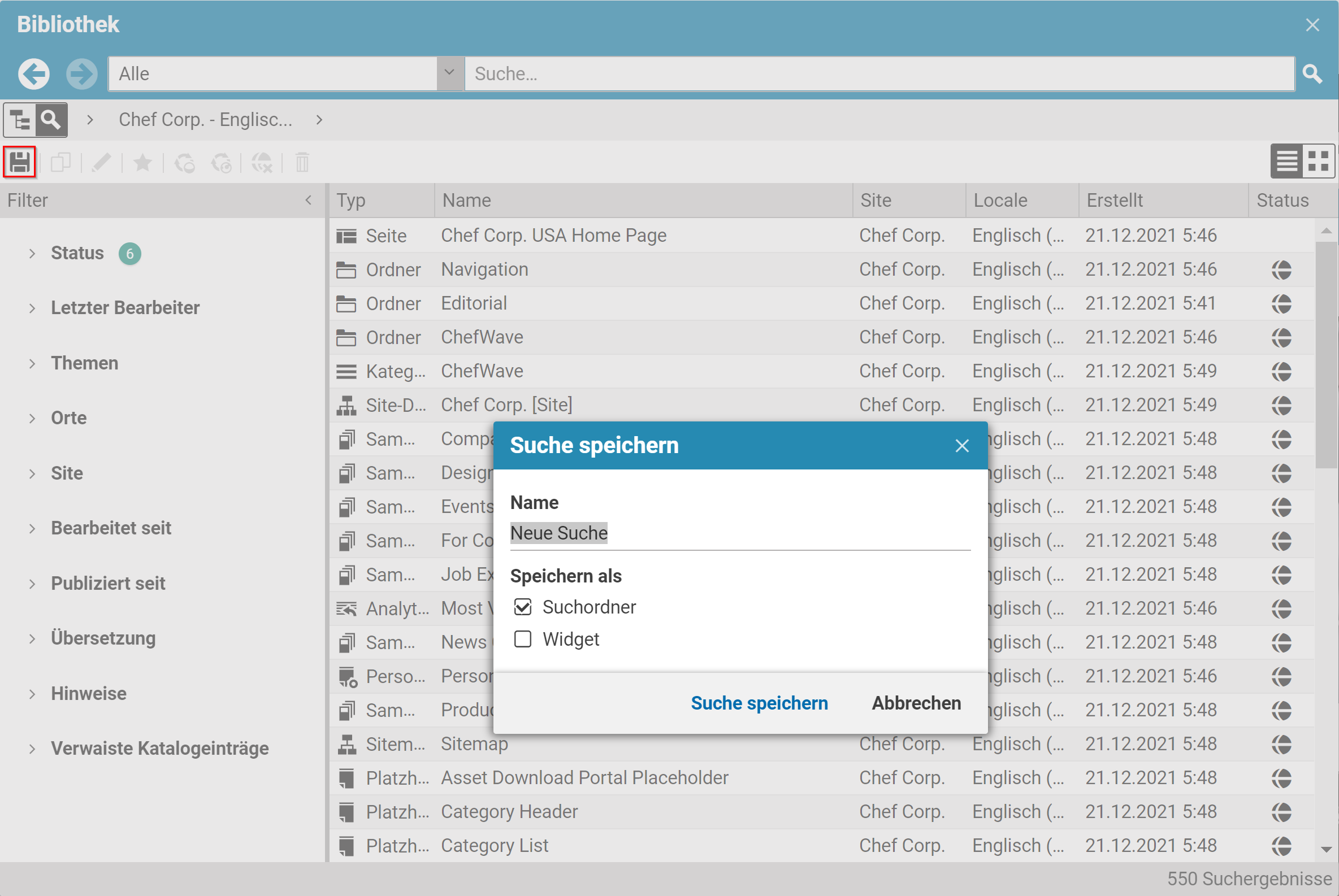Open the Alle content type dropdown
This screenshot has height=896, width=1339.
coord(449,73)
